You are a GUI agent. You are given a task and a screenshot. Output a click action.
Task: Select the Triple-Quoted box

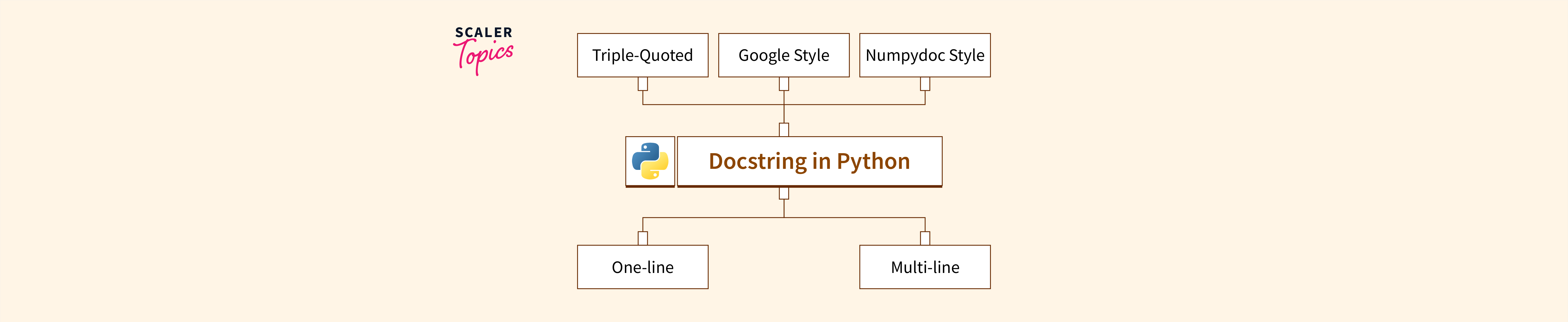[642, 55]
